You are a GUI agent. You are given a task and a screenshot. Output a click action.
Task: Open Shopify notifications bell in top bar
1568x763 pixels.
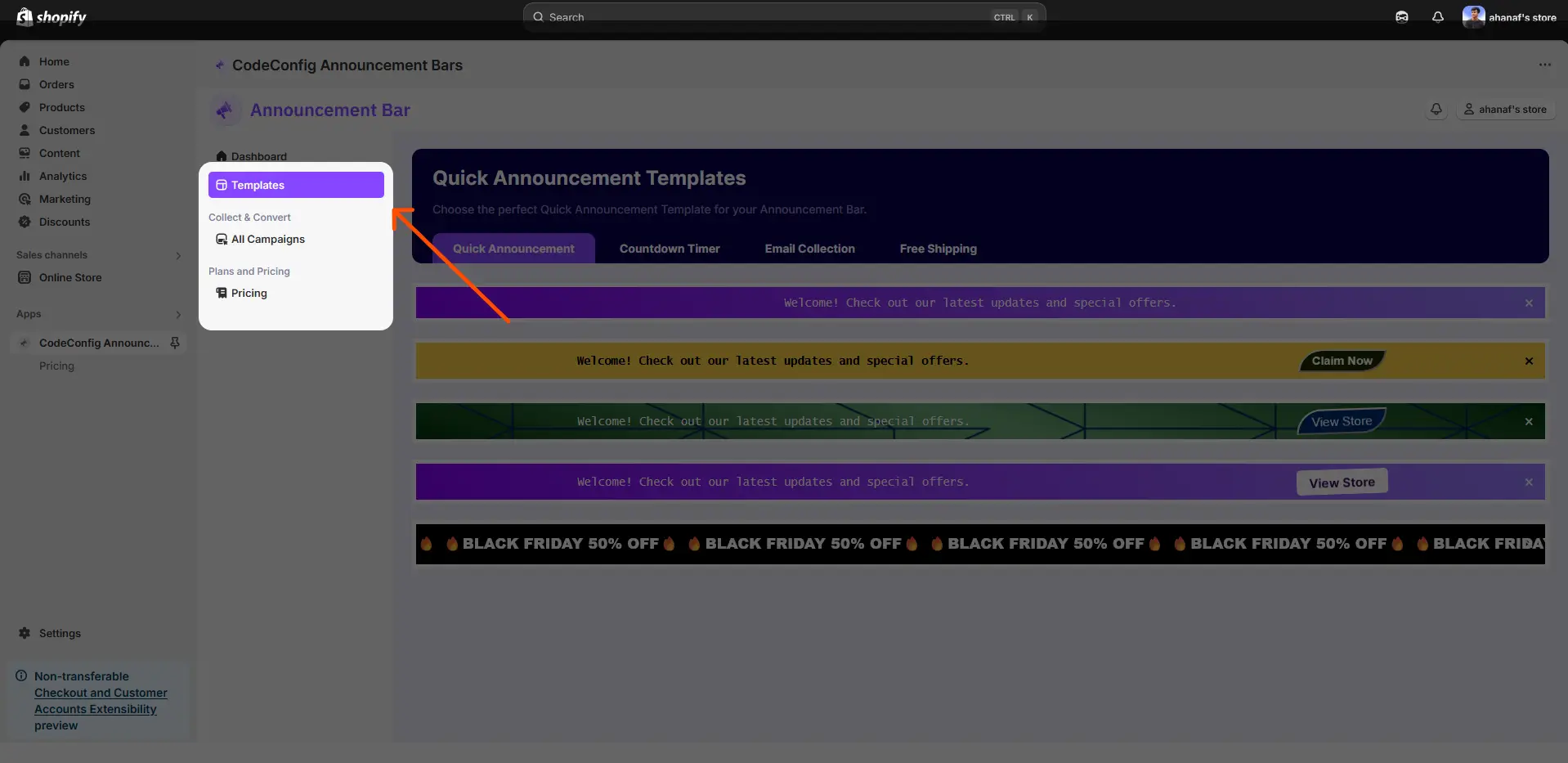tap(1438, 17)
